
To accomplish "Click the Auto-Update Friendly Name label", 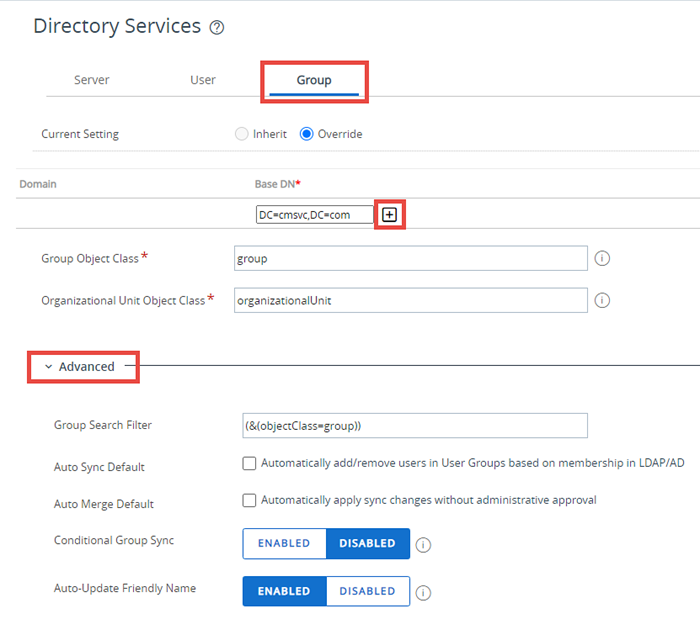I will (x=125, y=588).
